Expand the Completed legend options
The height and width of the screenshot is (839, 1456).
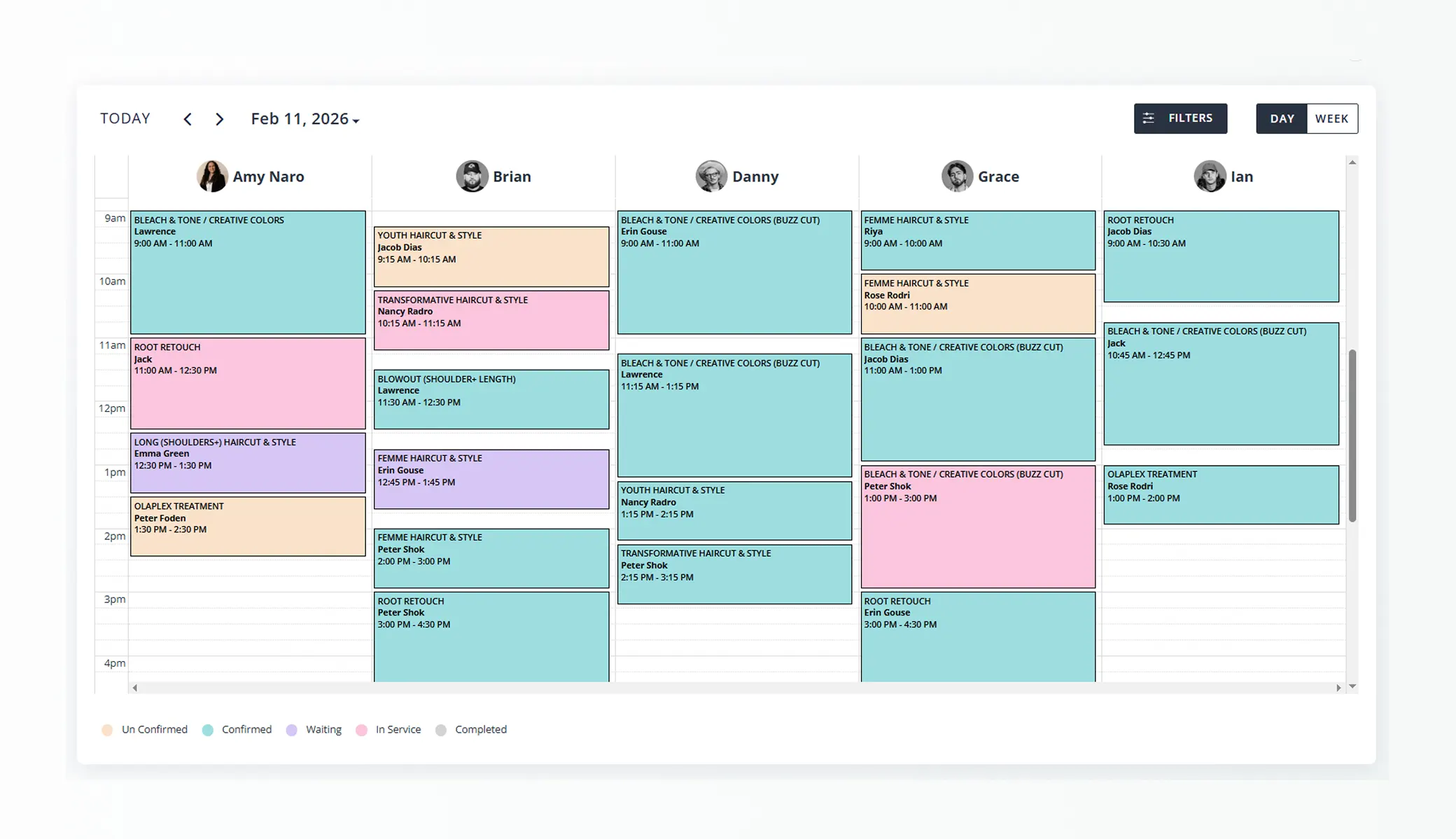[x=471, y=730]
